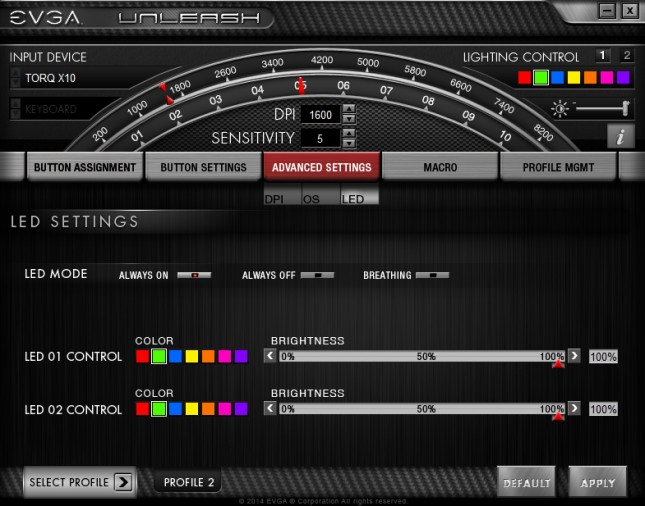Set LED 02 color to orange
This screenshot has height=506, width=645.
[x=208, y=409]
